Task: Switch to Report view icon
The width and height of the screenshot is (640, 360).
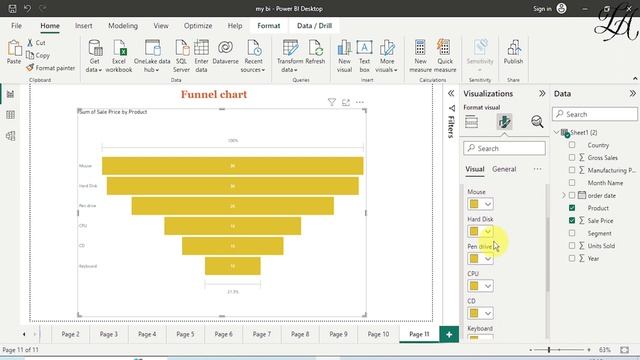Action: point(10,94)
